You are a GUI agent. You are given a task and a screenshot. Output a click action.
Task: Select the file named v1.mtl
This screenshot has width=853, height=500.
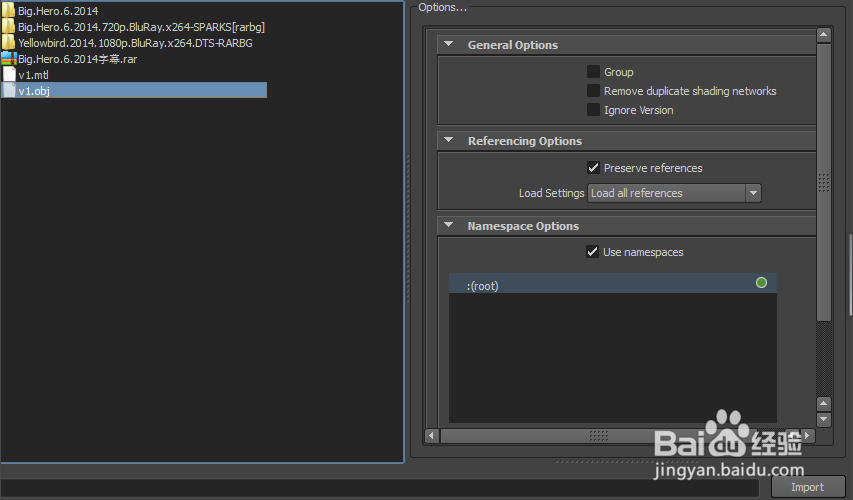[33, 75]
